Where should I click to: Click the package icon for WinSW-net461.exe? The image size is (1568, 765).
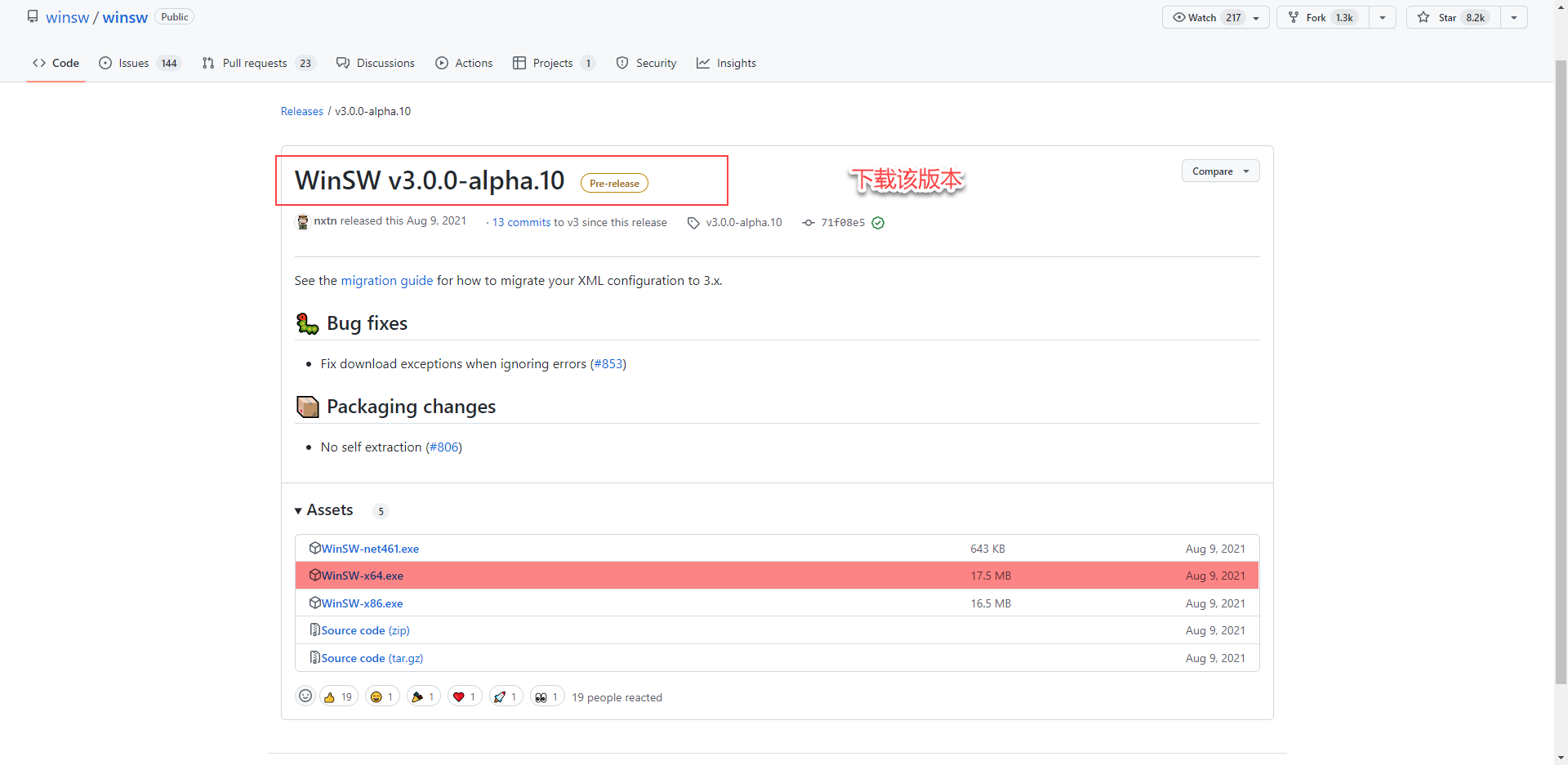(x=314, y=548)
